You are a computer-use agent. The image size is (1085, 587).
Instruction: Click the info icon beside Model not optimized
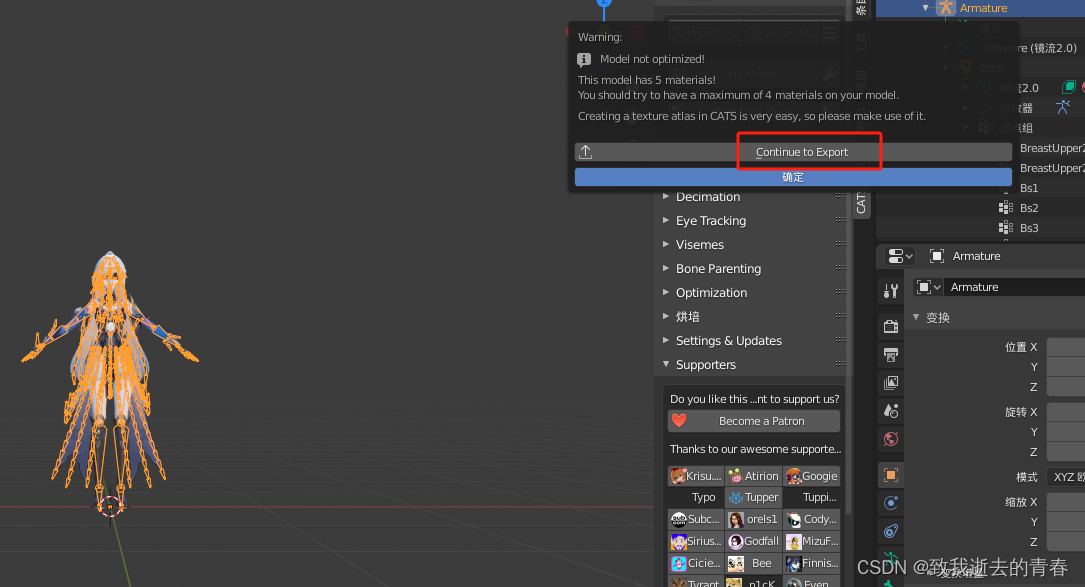pos(584,60)
